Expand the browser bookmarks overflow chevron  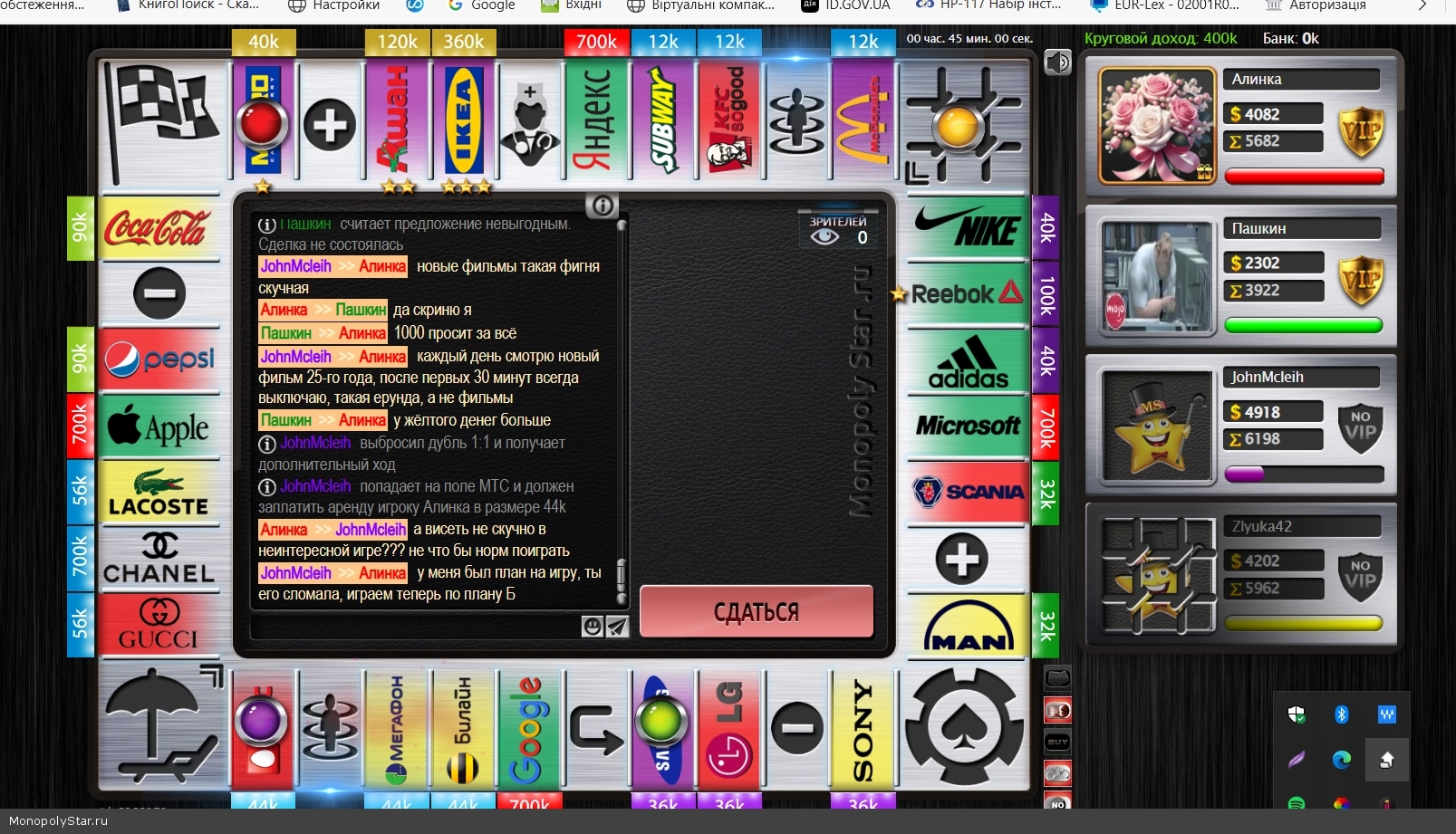click(1422, 5)
